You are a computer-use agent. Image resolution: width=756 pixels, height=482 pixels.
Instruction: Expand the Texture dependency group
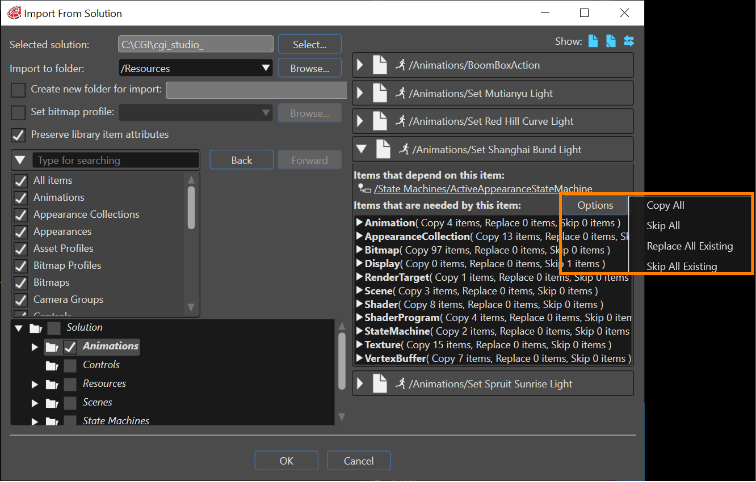(359, 345)
